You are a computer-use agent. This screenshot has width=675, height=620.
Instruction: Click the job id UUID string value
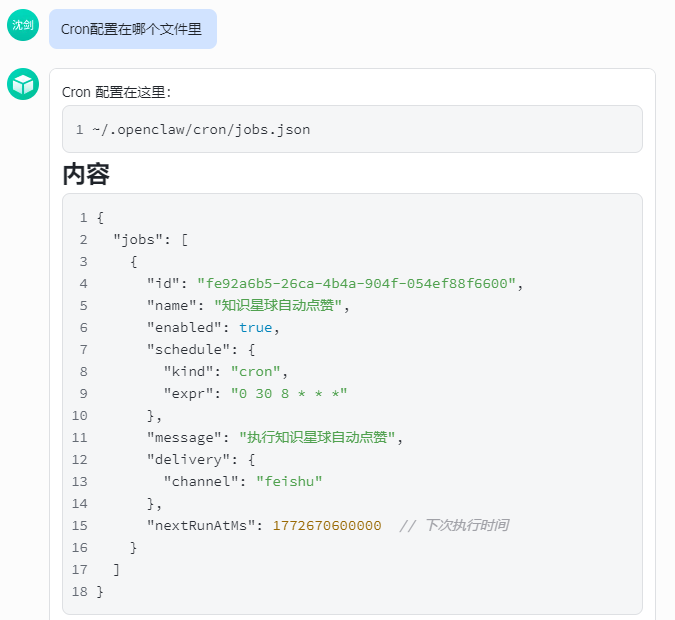pos(356,283)
